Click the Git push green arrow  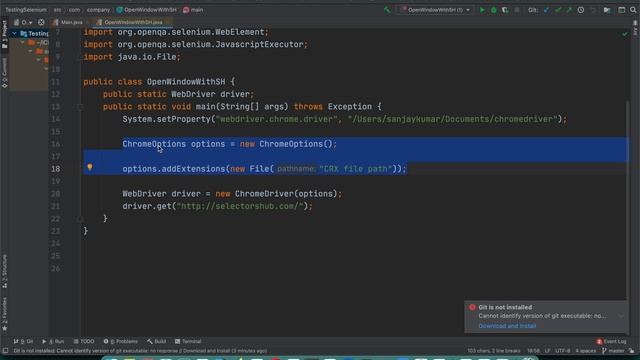coord(569,10)
